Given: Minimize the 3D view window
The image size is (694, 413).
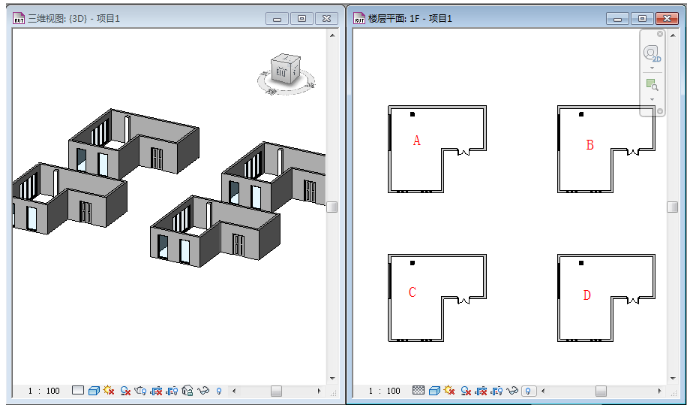Looking at the screenshot, I should pyautogui.click(x=277, y=19).
